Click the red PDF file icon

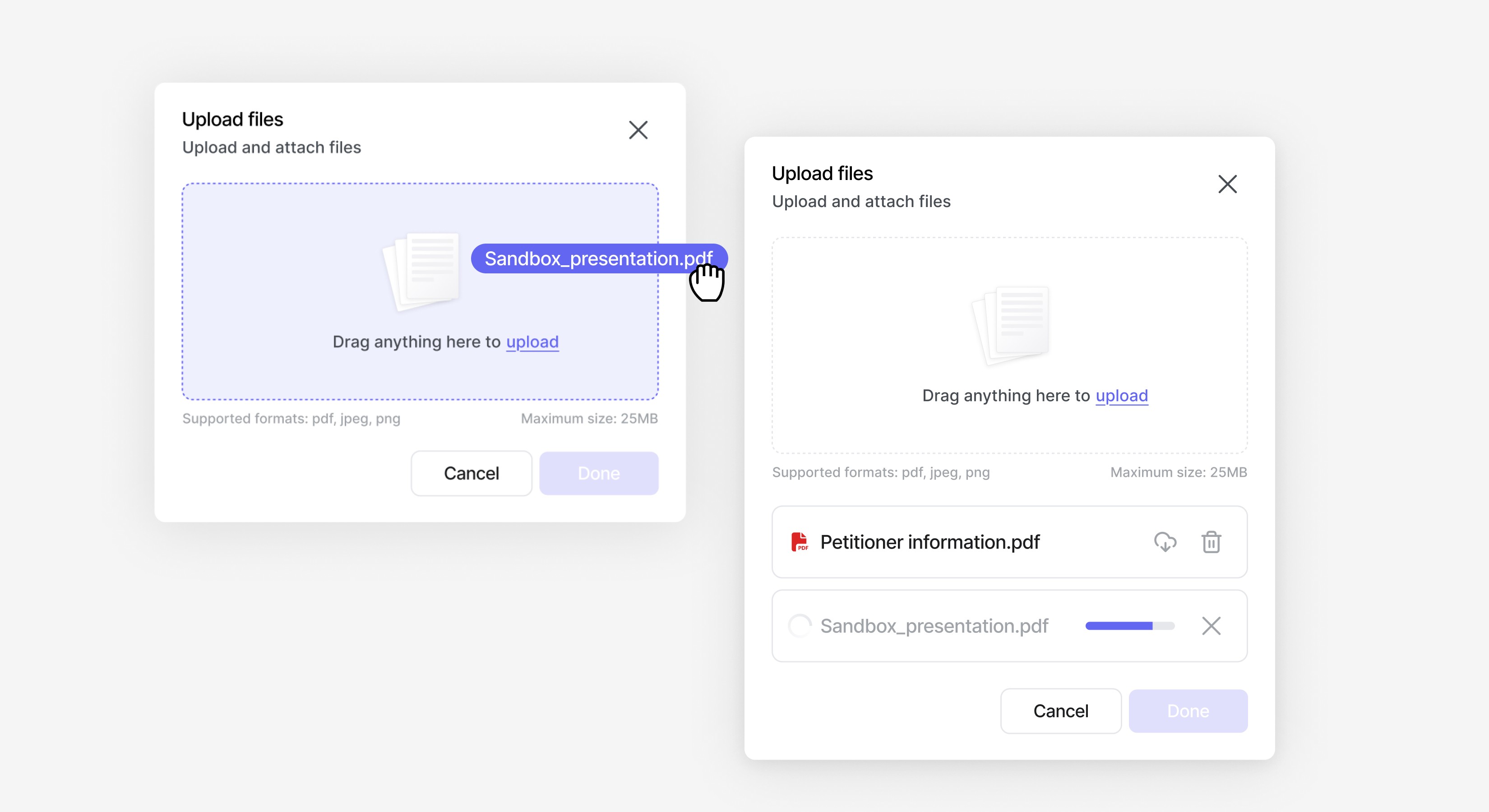click(x=800, y=542)
